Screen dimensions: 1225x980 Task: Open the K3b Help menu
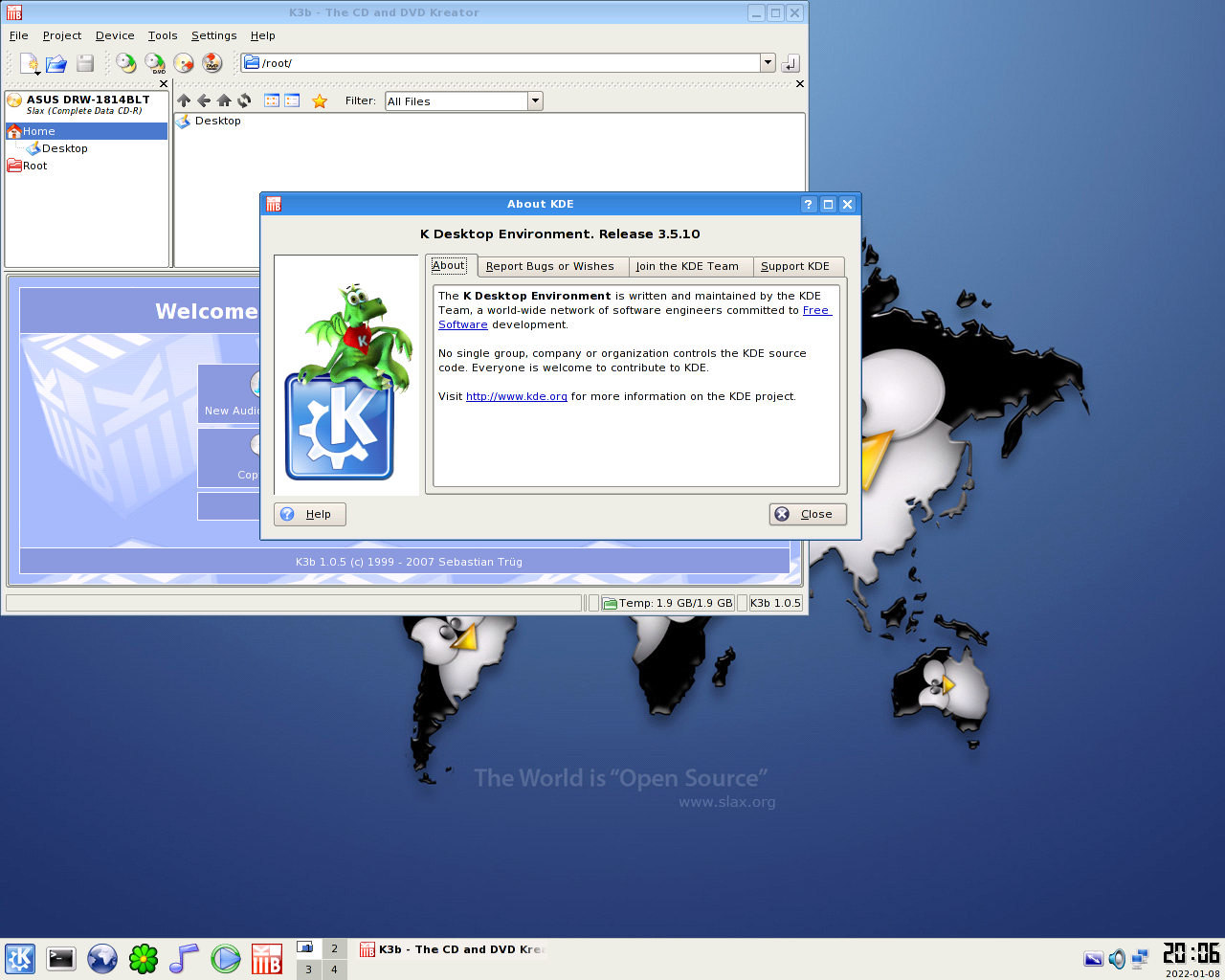click(263, 35)
